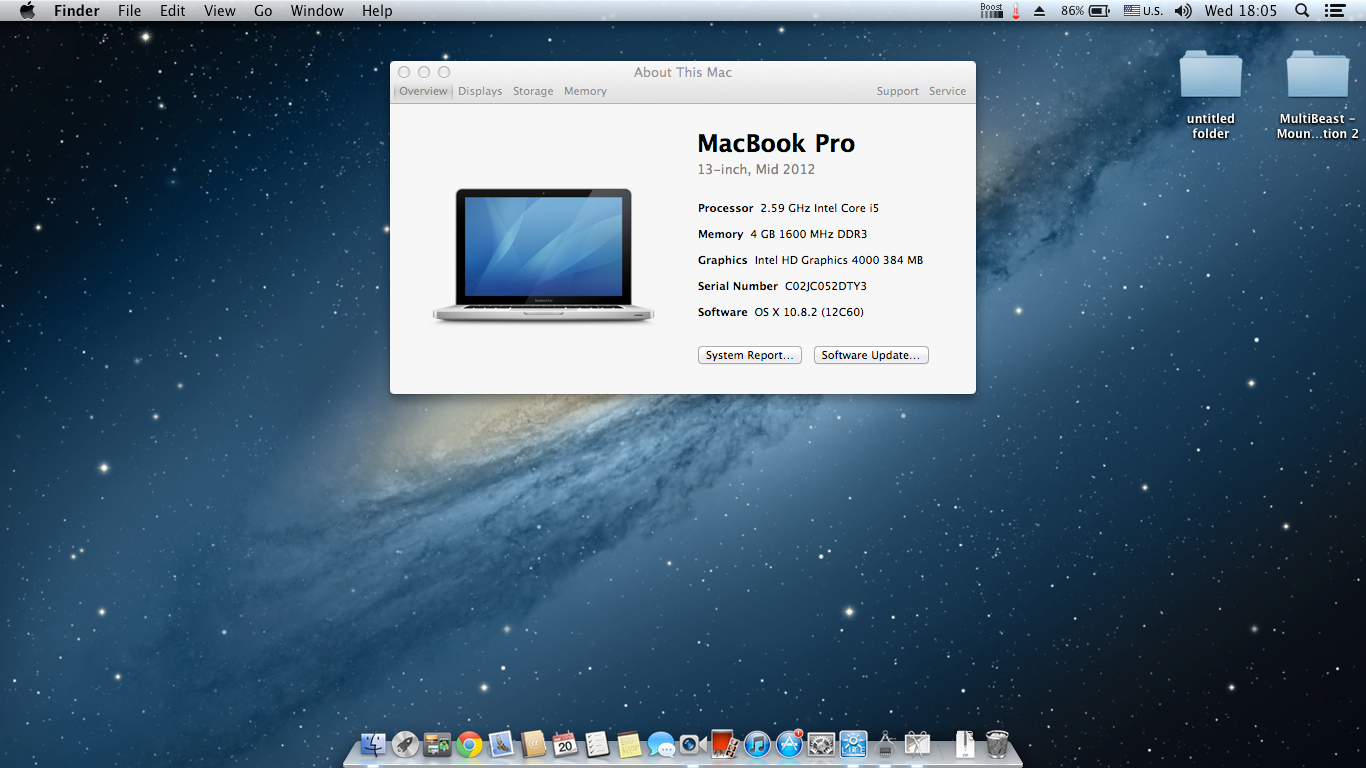1366x768 pixels.
Task: Open Finder from the Dock
Action: click(x=373, y=744)
